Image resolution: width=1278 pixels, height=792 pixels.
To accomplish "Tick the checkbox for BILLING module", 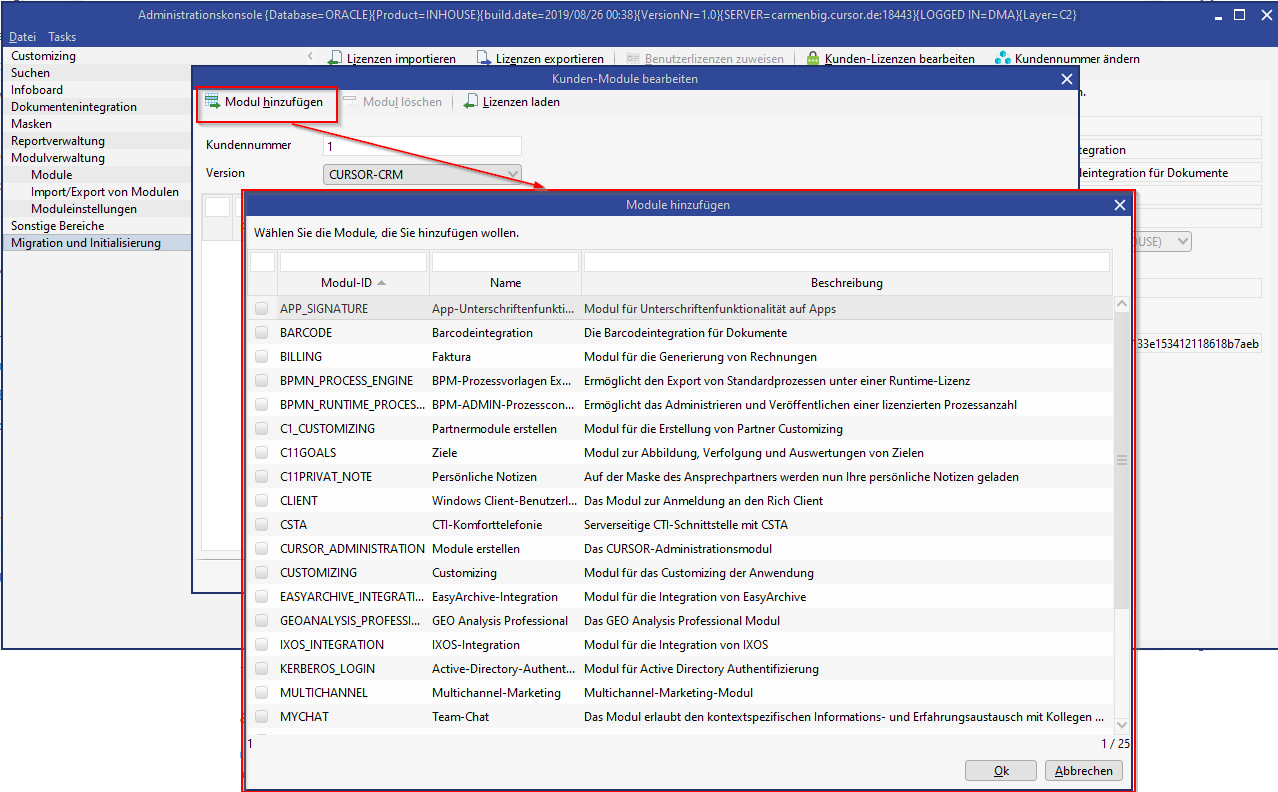I will pos(261,357).
